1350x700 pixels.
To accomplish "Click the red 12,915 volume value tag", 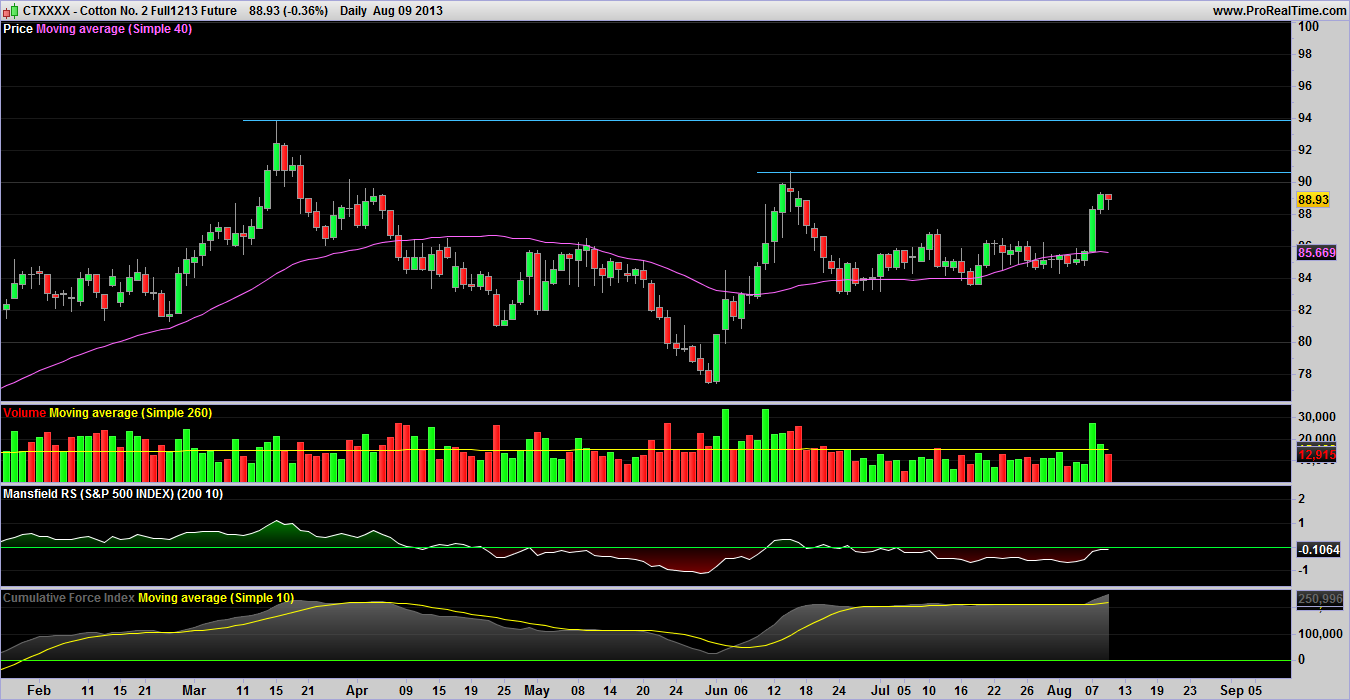I will 1317,455.
